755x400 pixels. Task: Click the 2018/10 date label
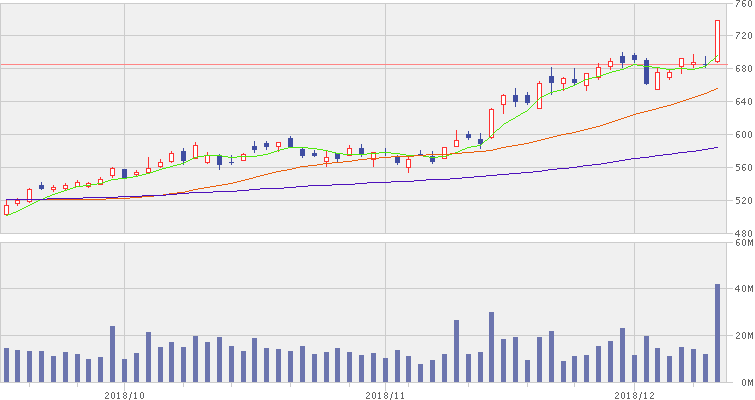tap(124, 393)
